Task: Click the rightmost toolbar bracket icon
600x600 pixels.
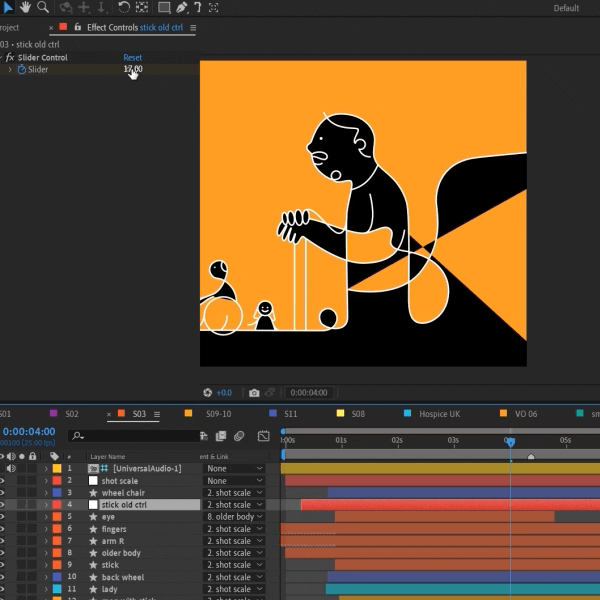Action: click(214, 7)
